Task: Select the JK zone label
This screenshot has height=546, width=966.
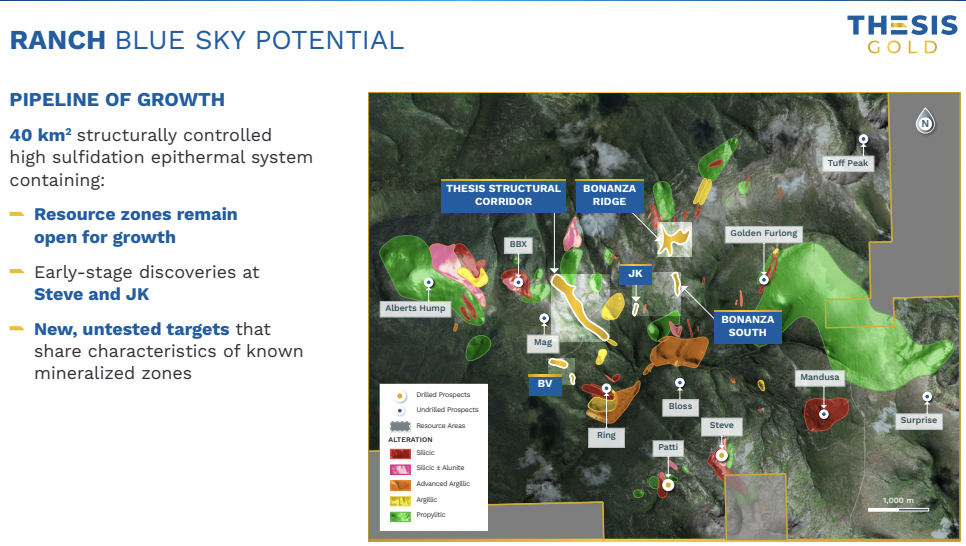Action: [635, 274]
